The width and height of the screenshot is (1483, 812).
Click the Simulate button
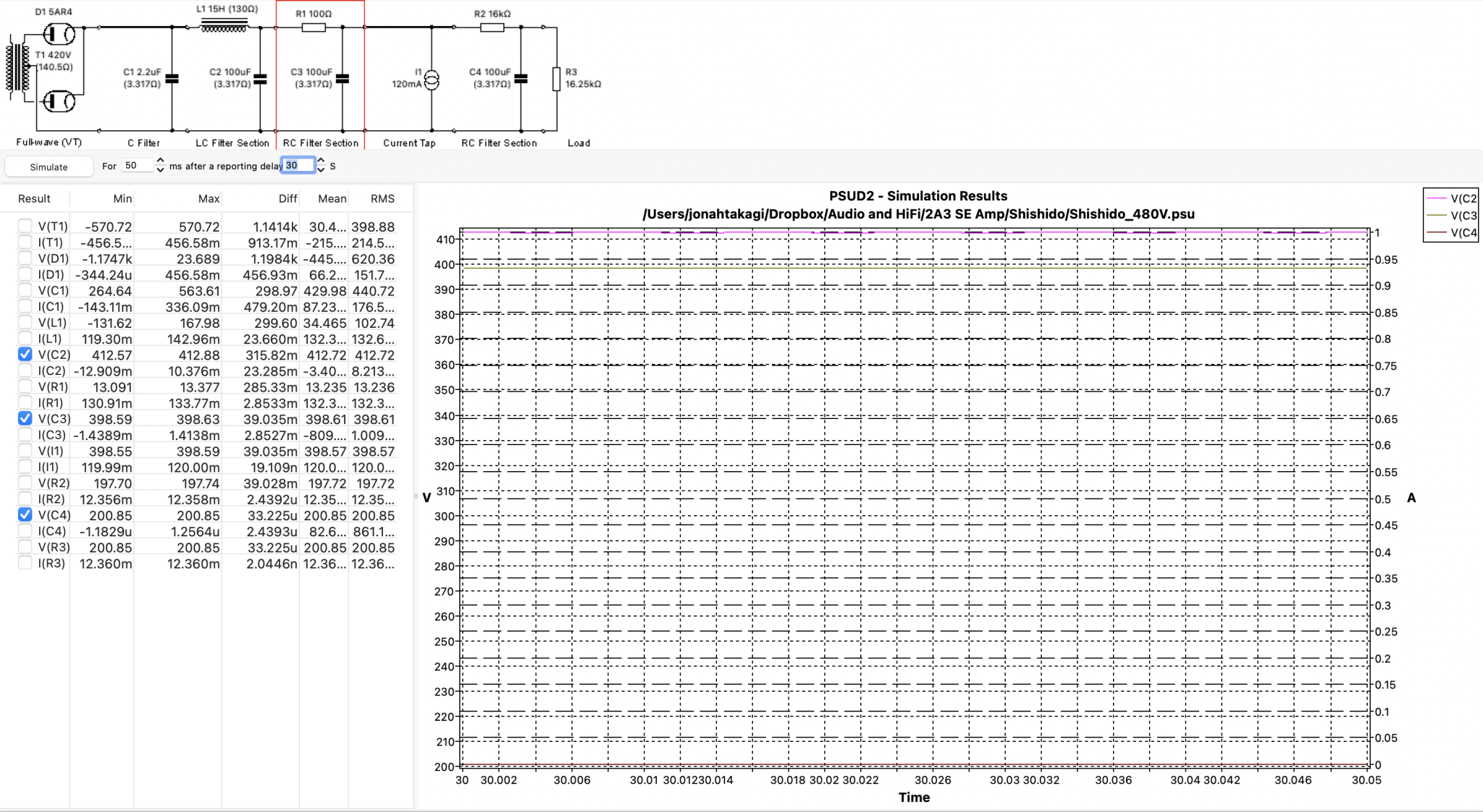49,166
